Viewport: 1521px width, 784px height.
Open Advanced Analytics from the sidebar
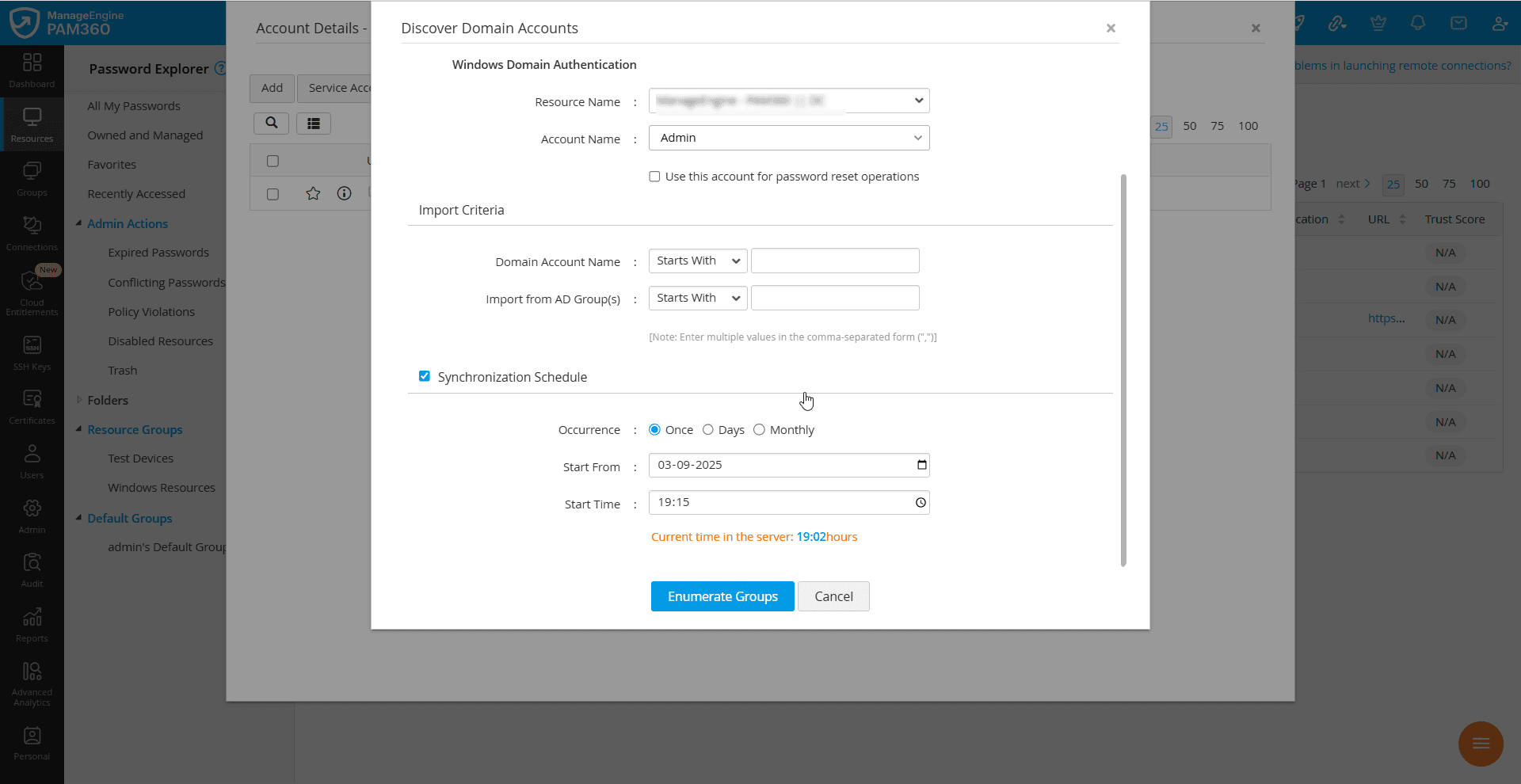point(32,678)
